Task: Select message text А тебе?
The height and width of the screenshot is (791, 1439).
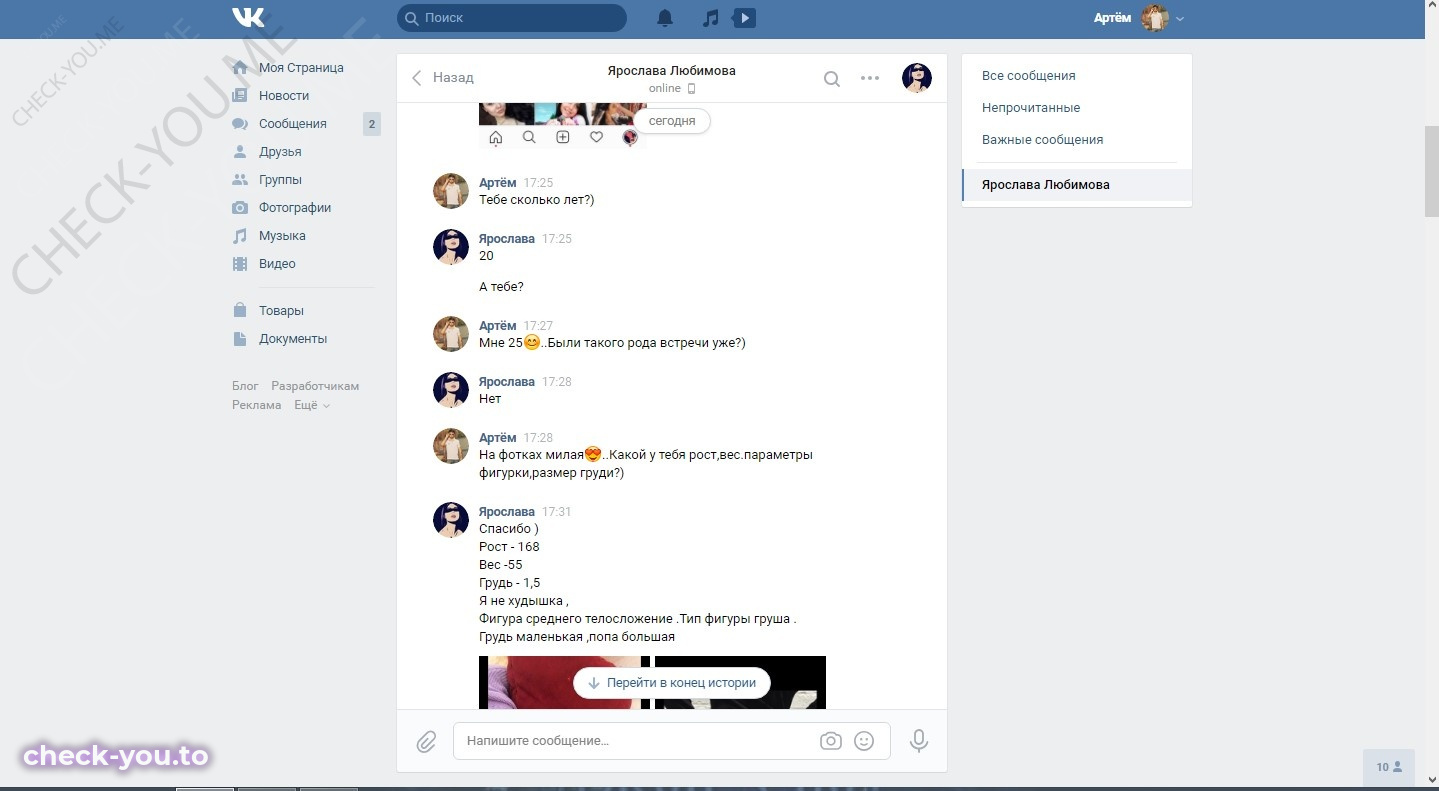Action: 501,287
